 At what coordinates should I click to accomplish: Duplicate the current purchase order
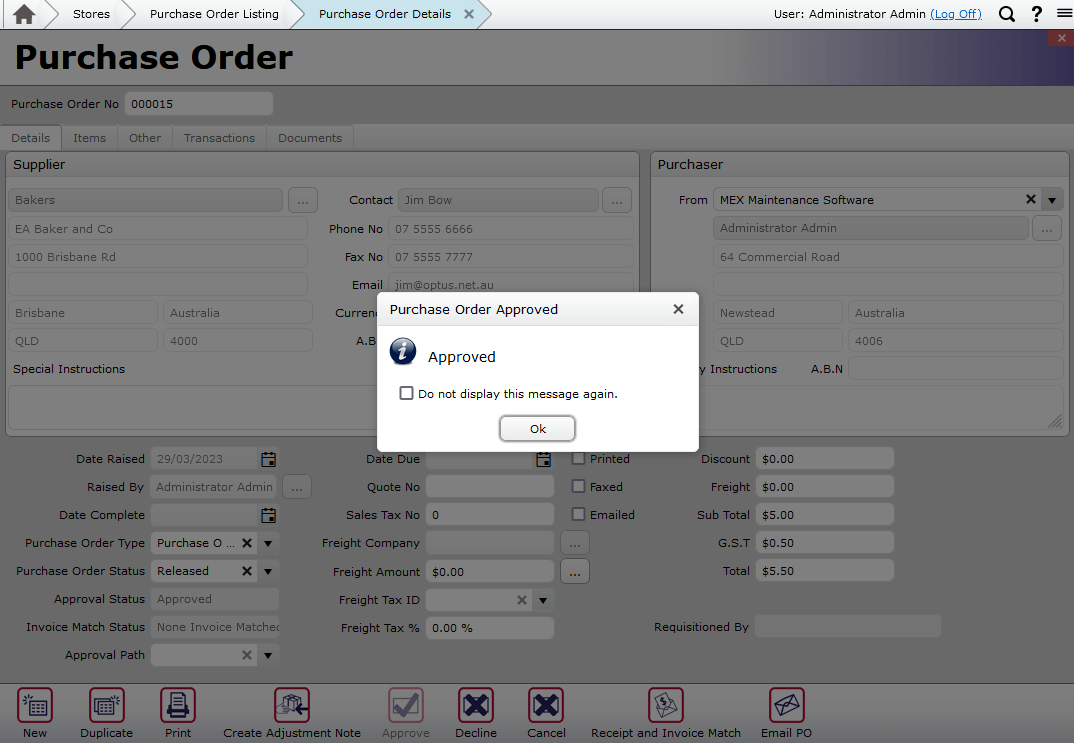tap(106, 712)
